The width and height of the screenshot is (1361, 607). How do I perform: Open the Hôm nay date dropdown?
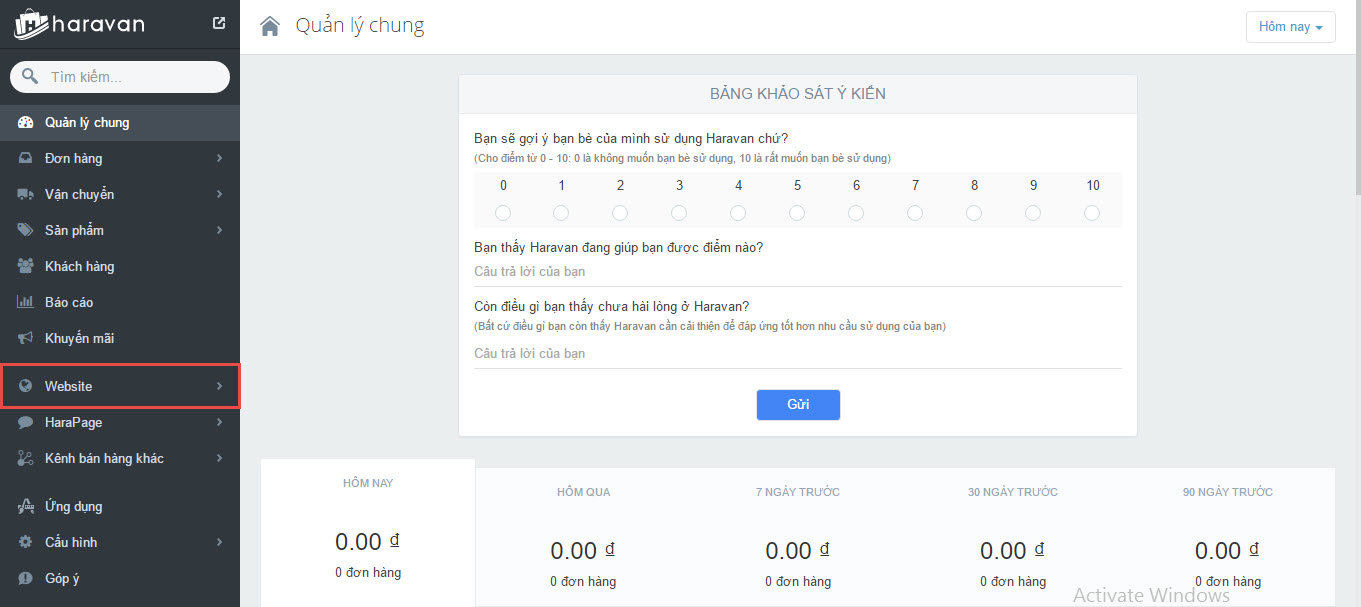(x=1290, y=27)
